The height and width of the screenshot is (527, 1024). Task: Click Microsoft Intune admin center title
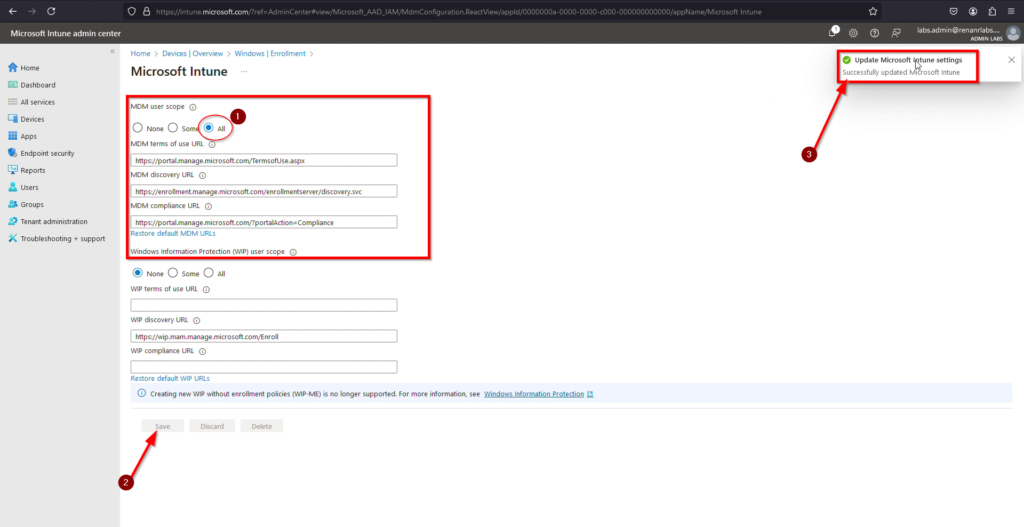point(65,33)
